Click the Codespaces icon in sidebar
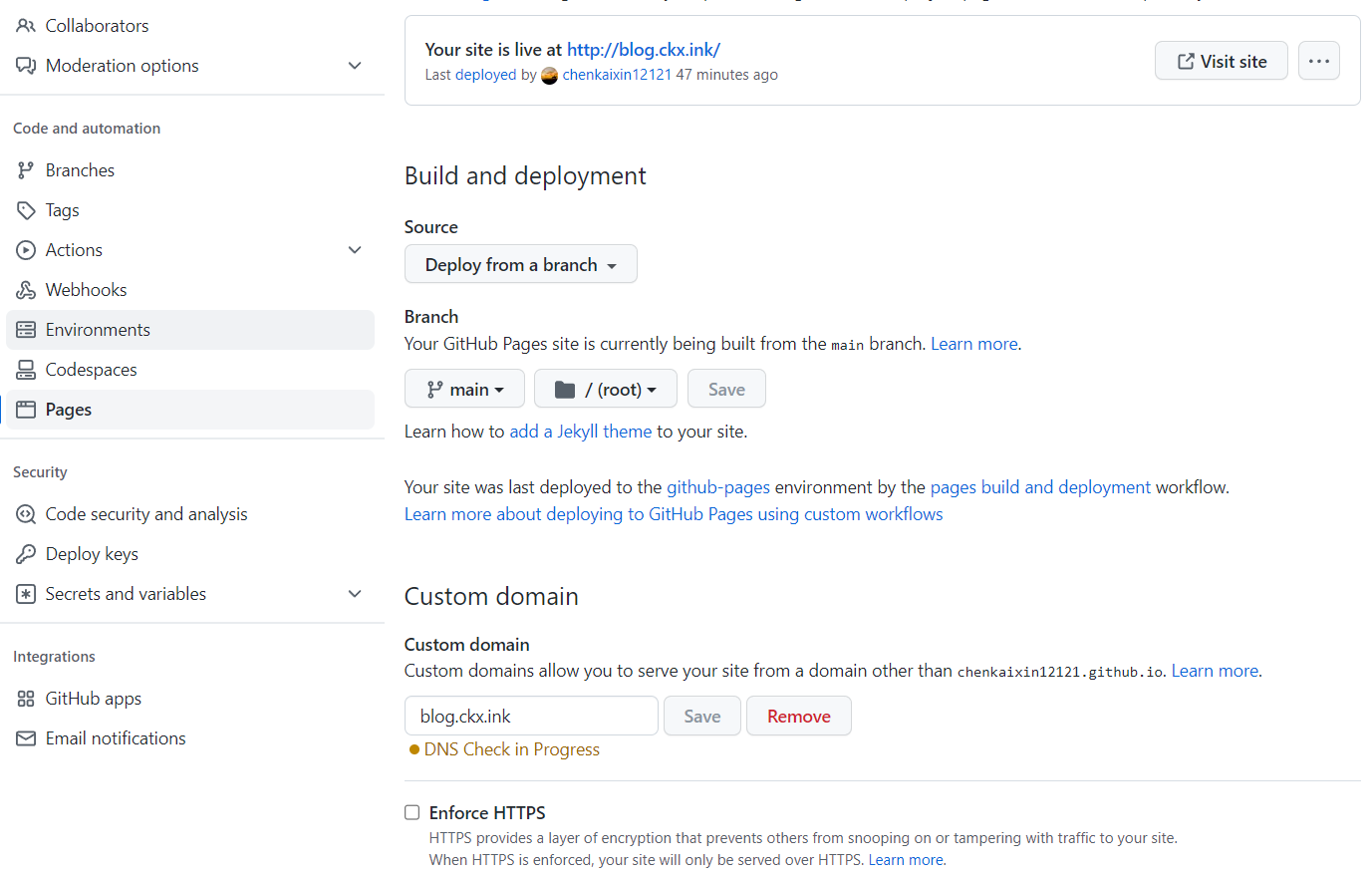The image size is (1372, 876). (x=26, y=370)
